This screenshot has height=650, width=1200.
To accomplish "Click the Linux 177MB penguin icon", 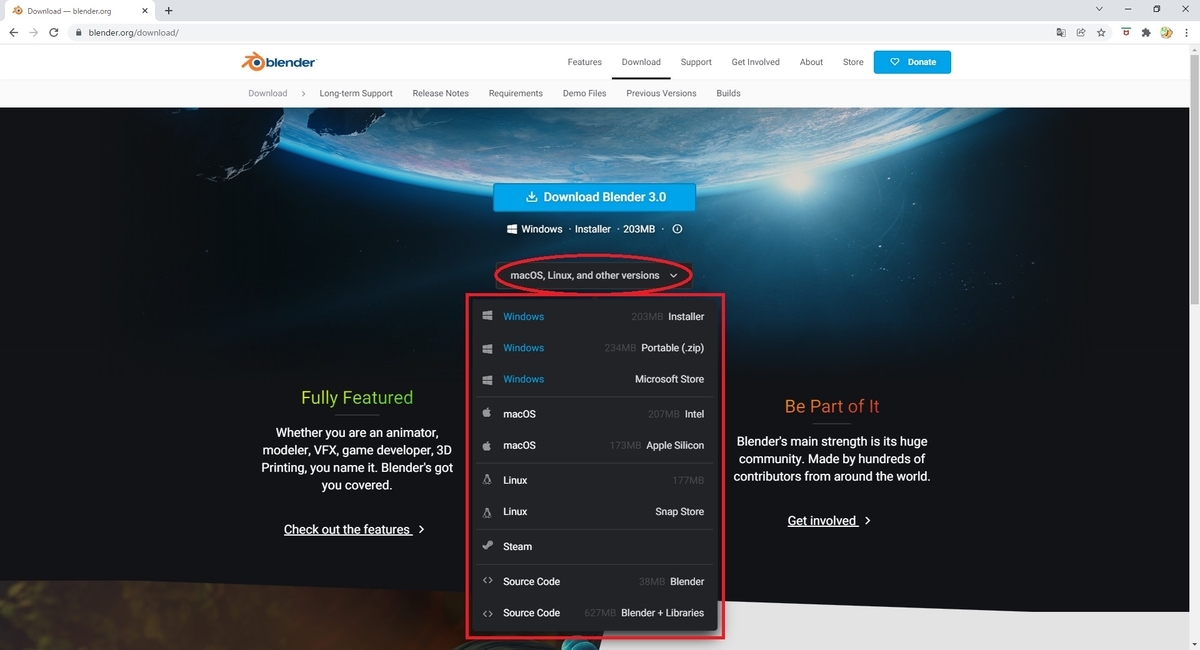I will pyautogui.click(x=487, y=480).
